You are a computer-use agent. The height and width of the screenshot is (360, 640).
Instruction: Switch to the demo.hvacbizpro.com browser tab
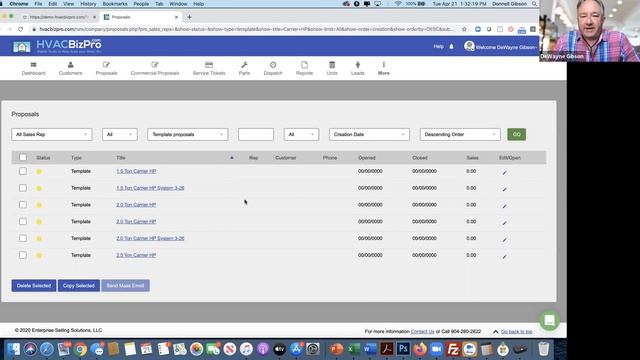58,17
